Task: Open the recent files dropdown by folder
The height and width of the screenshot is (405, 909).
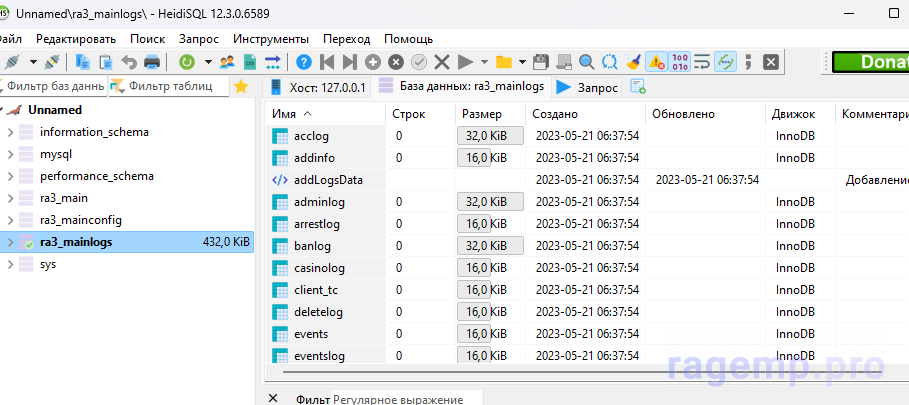Action: coord(522,62)
